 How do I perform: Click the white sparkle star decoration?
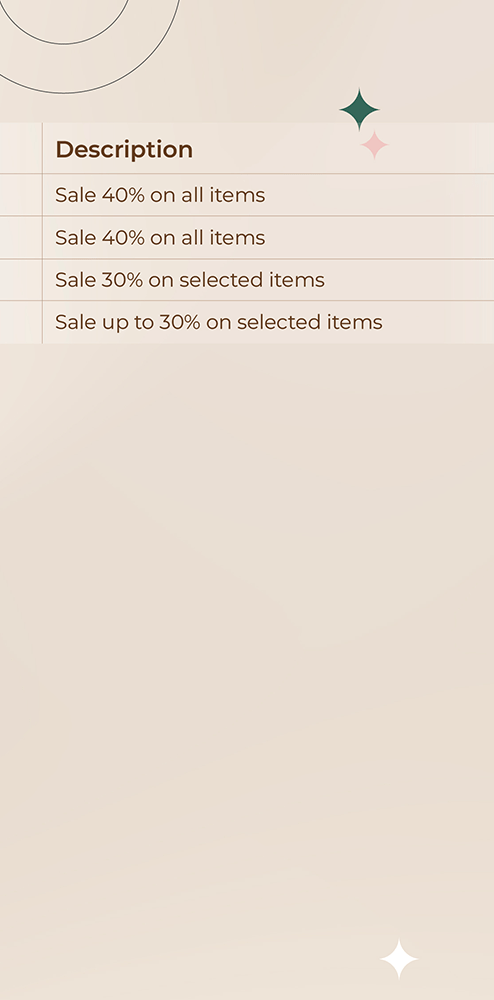click(x=399, y=959)
